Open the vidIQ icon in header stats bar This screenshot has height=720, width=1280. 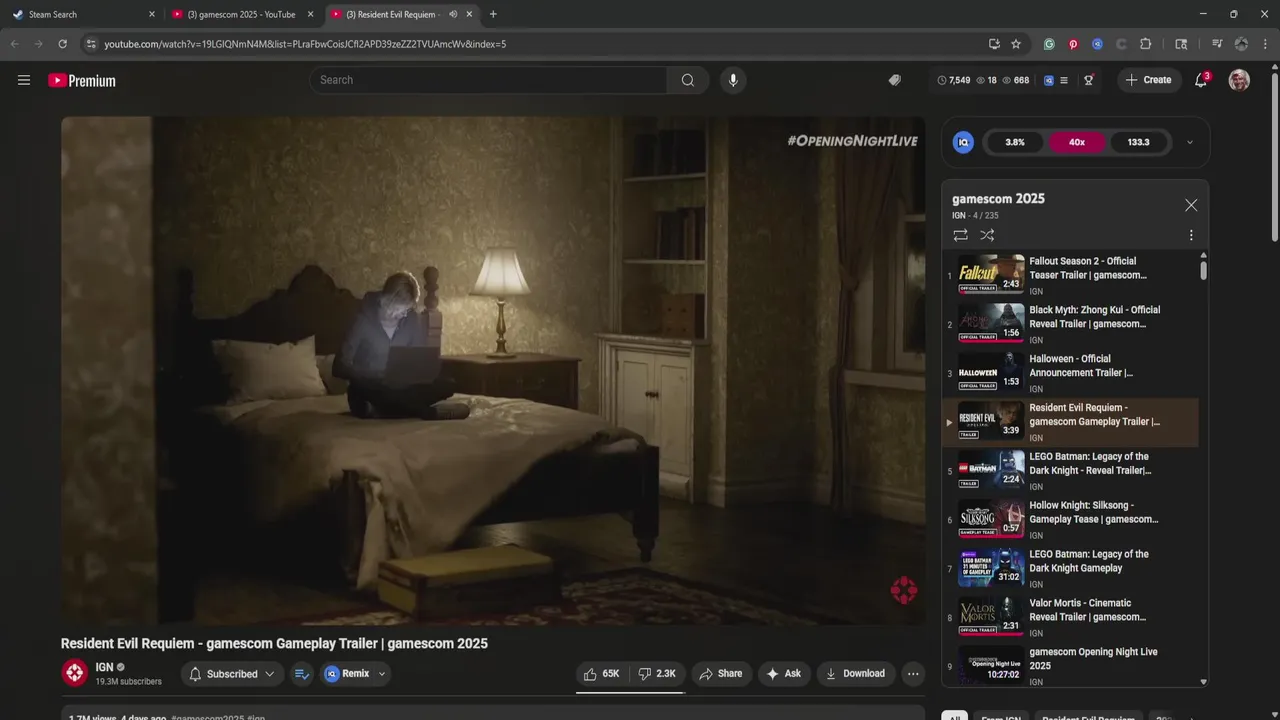(1048, 80)
